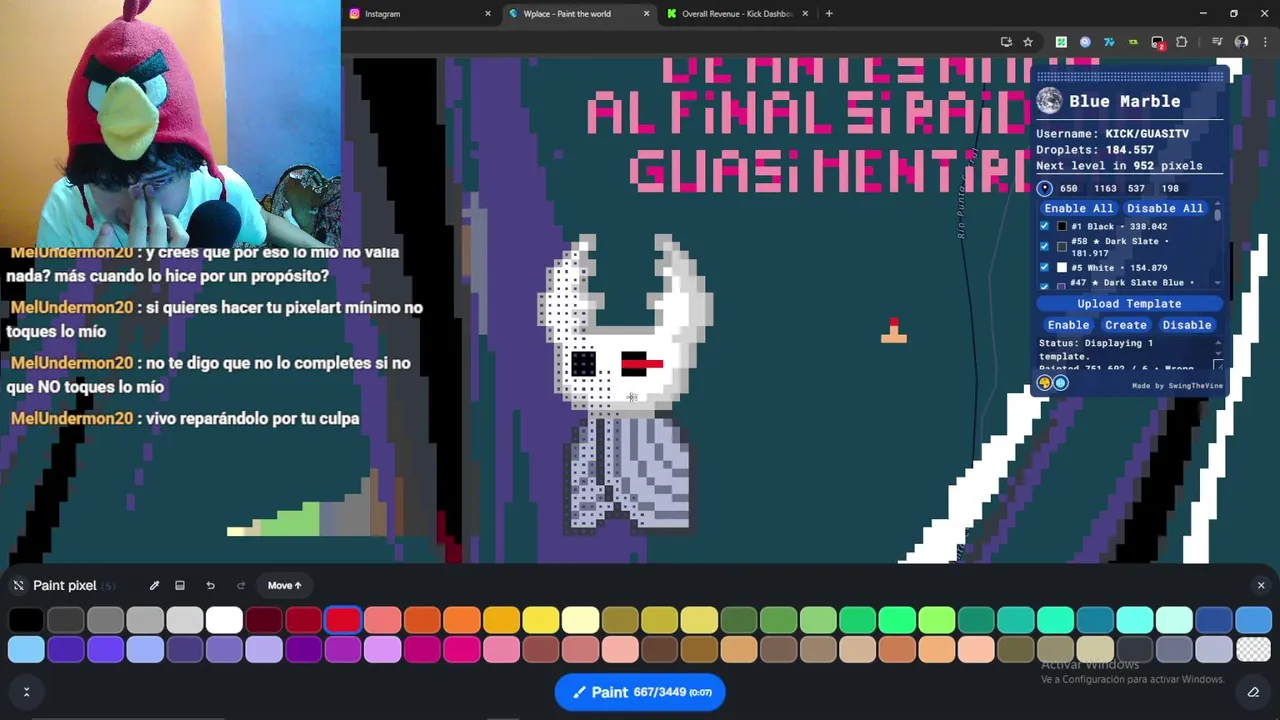Click the Blue Marble drag handle bar
This screenshot has height=720, width=1280.
[x=1130, y=76]
